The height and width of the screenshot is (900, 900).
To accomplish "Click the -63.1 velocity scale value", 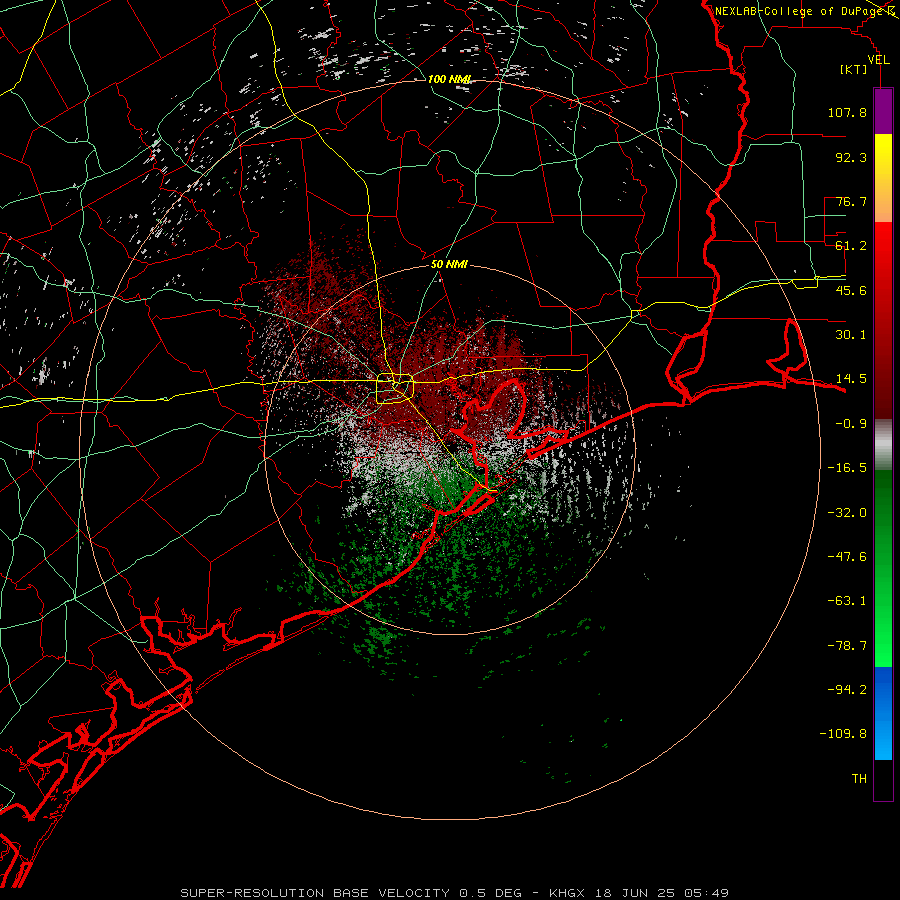I will pos(847,601).
